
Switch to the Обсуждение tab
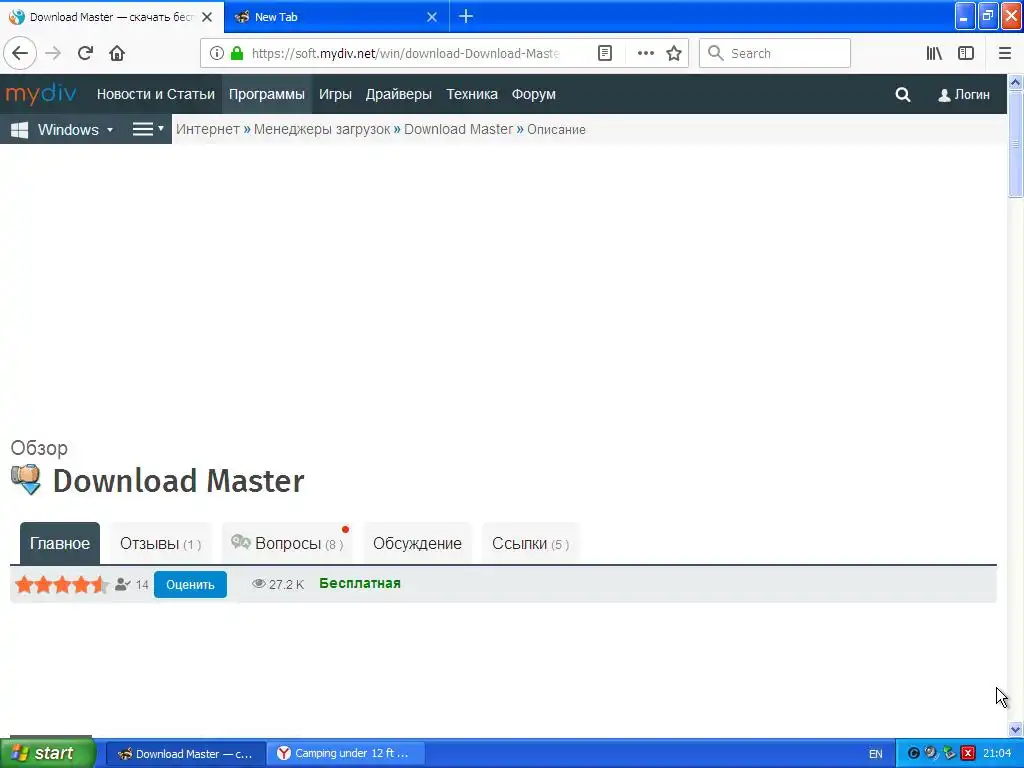pos(417,543)
